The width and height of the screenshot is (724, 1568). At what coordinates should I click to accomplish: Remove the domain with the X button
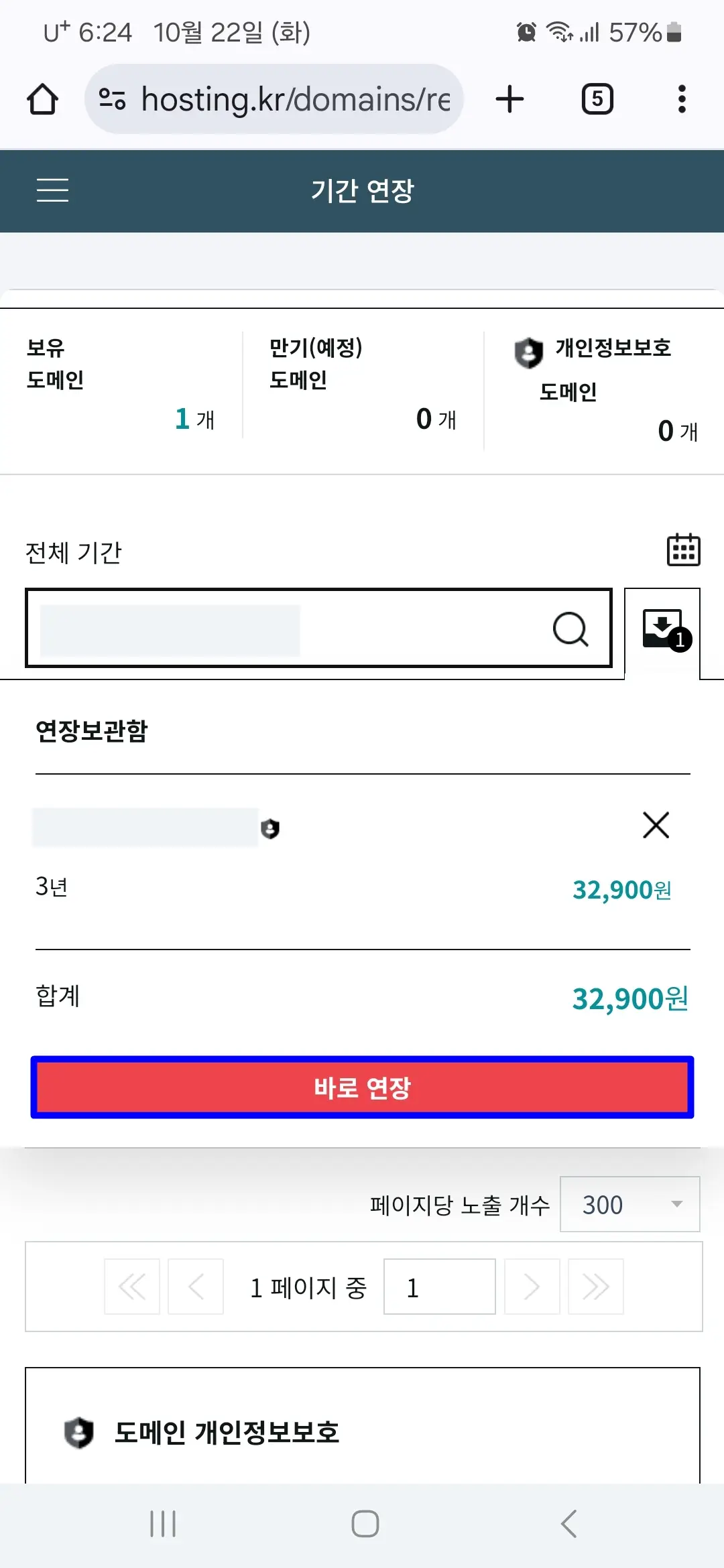655,825
